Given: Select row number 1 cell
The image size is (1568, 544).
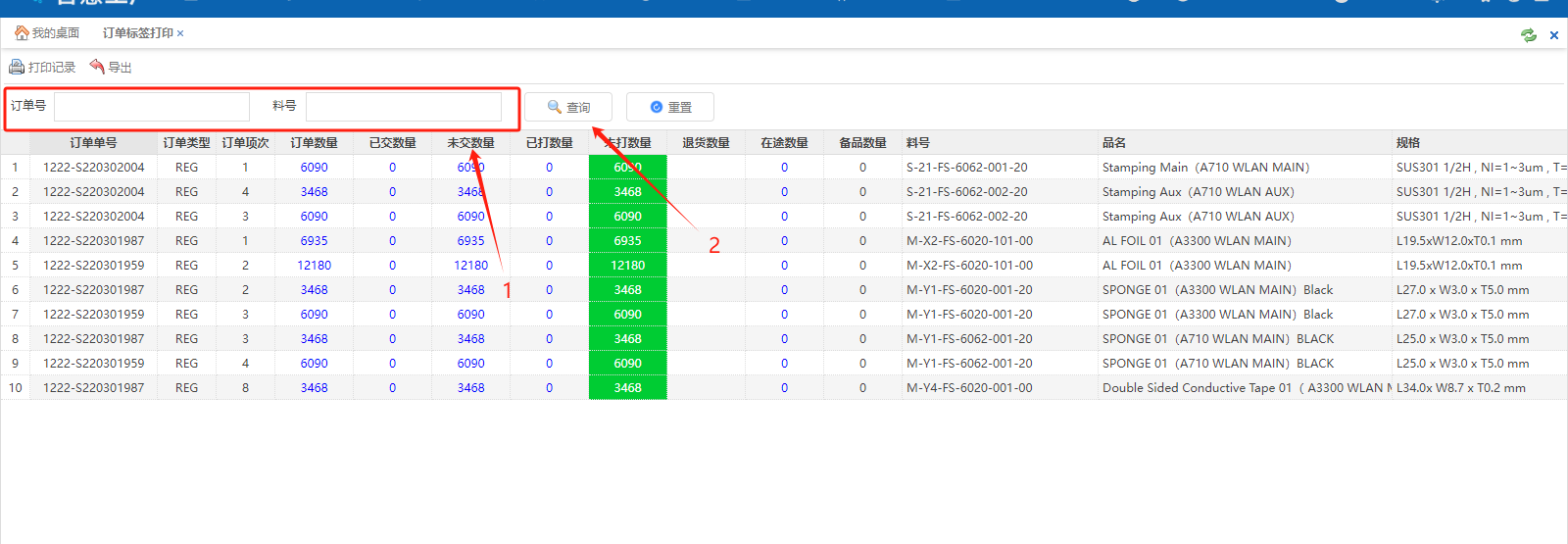Looking at the screenshot, I should point(15,168).
